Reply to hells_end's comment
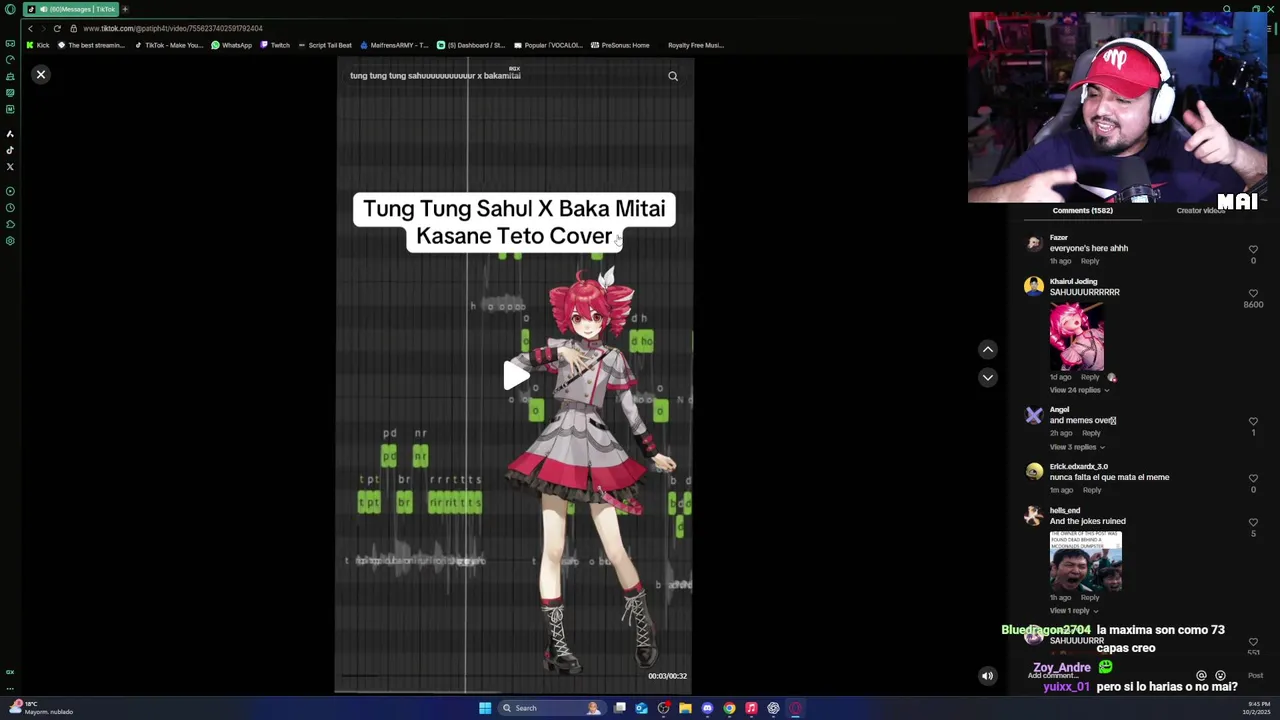 click(x=1090, y=597)
